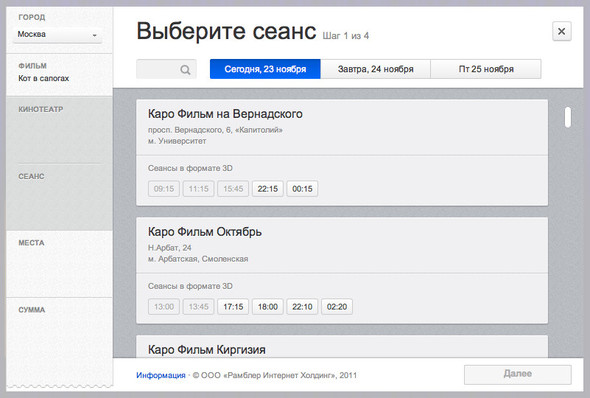Open the Москва city dropdown
Viewport: 590px width, 398px height.
[58, 35]
